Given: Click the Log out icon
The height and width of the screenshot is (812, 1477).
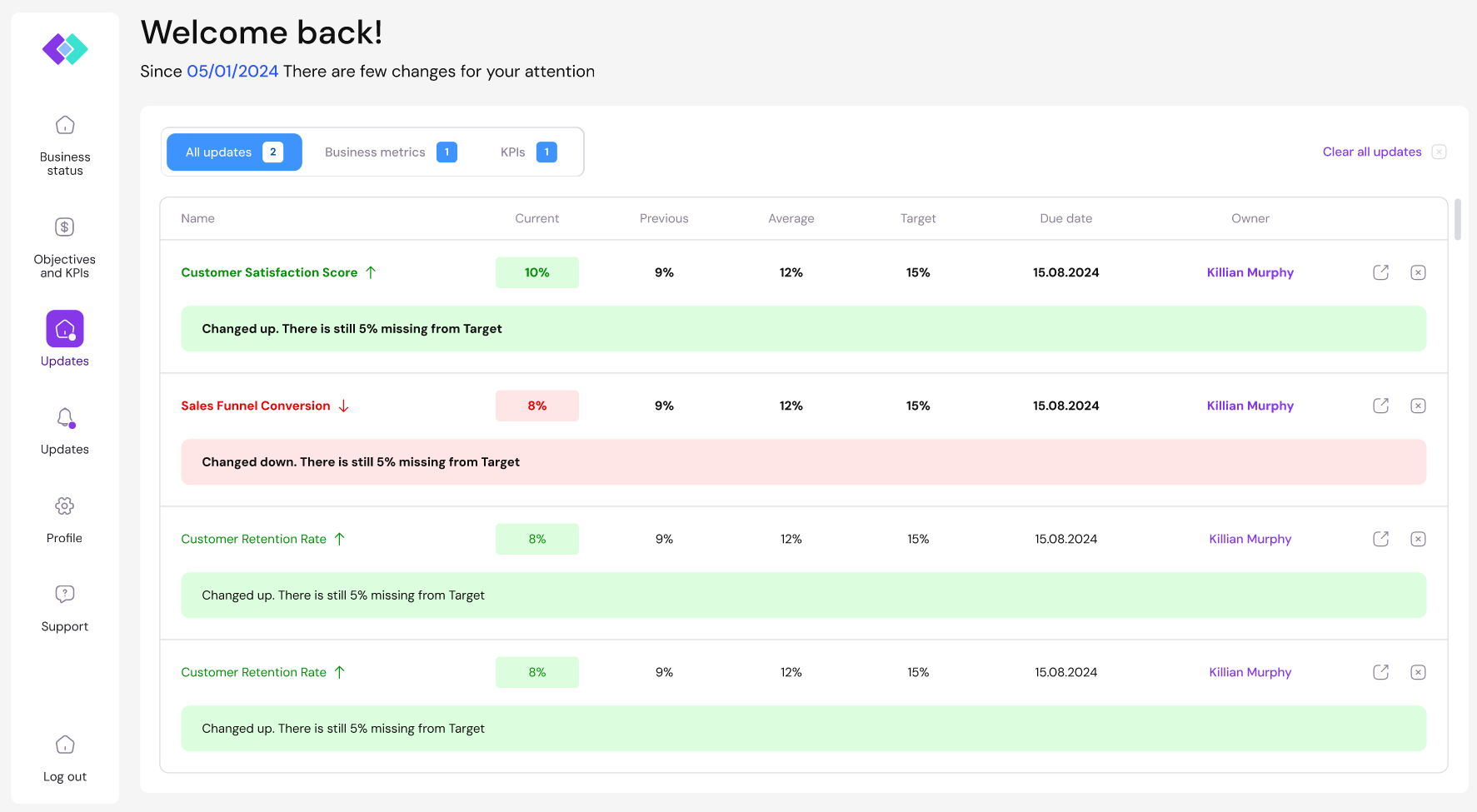Looking at the screenshot, I should click(65, 745).
